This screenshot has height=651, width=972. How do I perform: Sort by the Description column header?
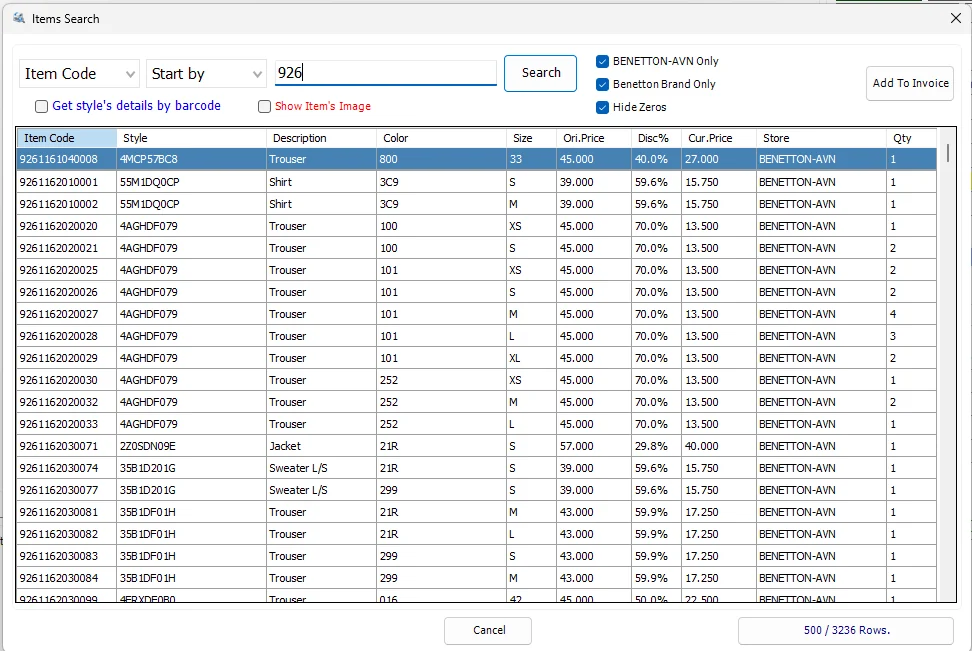[x=321, y=138]
